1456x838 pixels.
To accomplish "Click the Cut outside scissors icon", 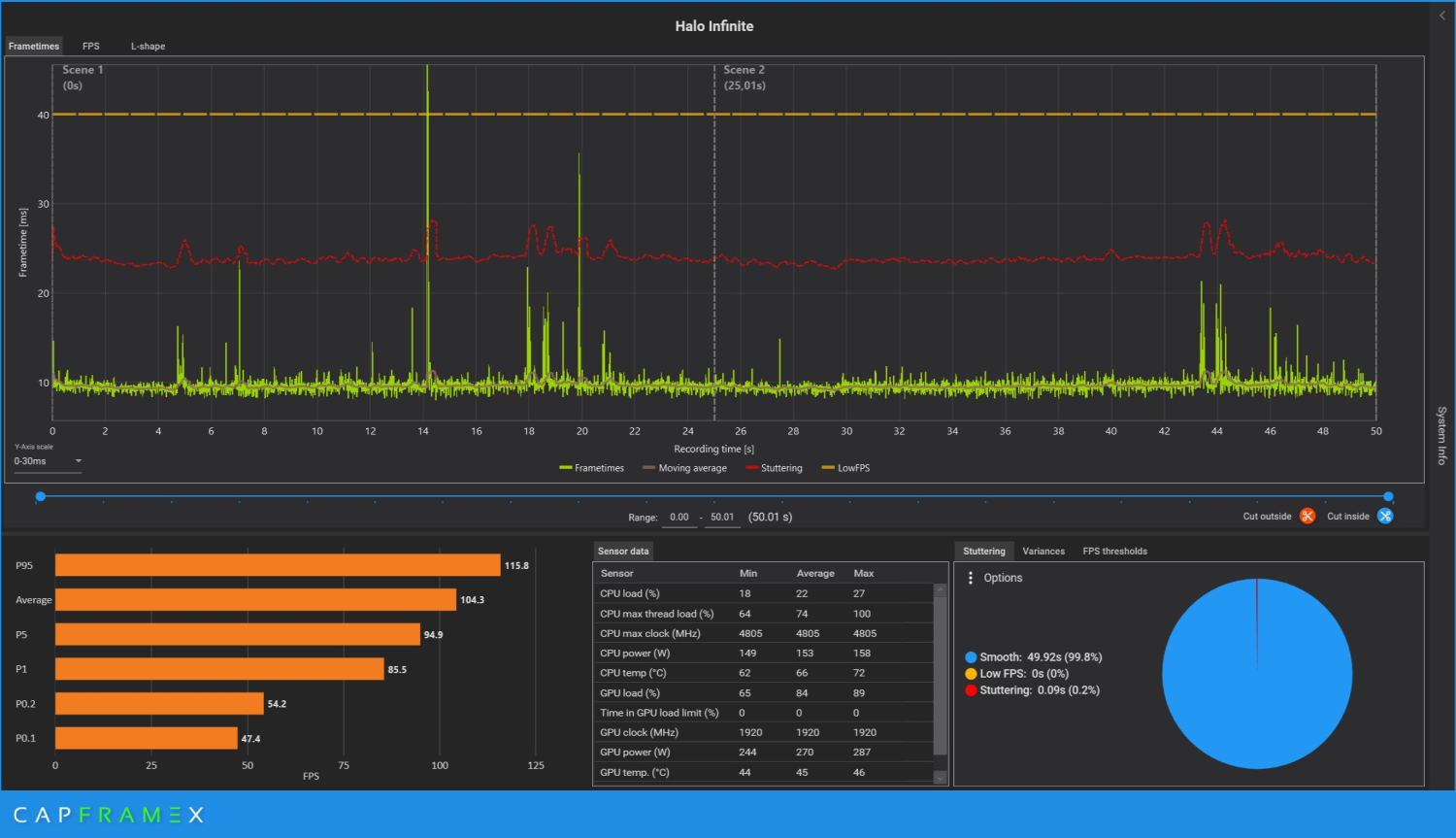I will click(x=1307, y=516).
